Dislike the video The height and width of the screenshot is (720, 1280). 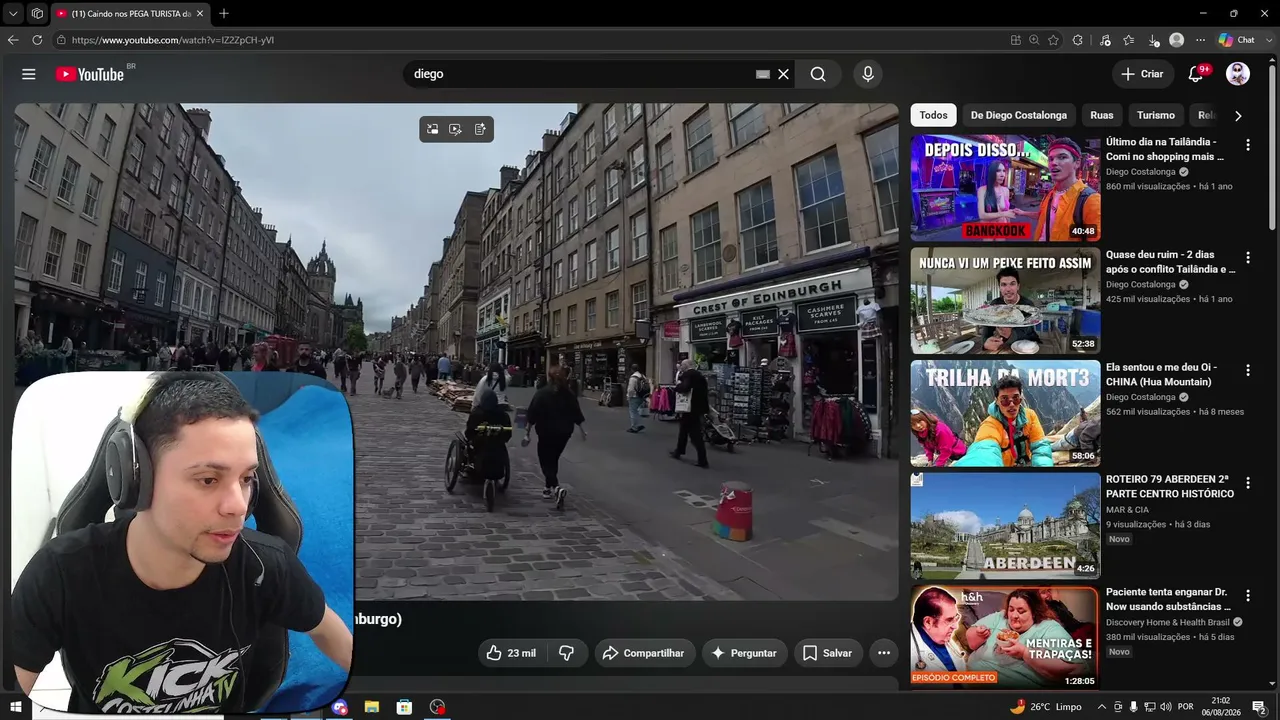[566, 653]
